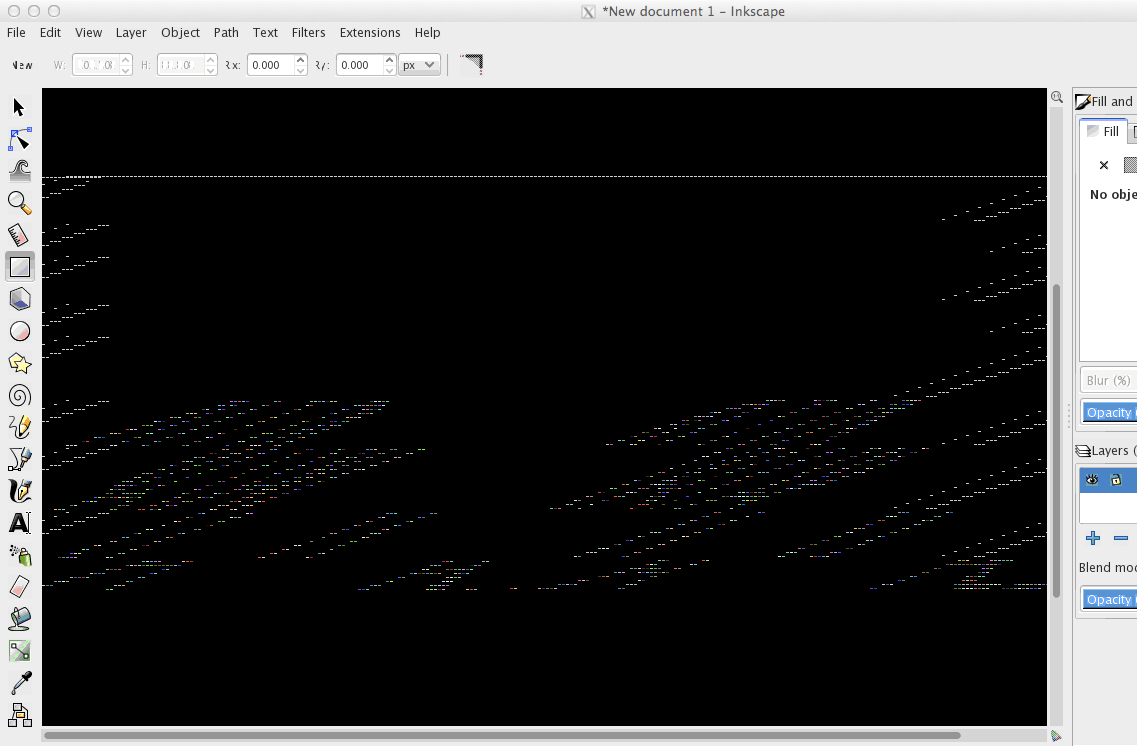Open the px unit dropdown
The image size is (1137, 746).
coord(419,64)
